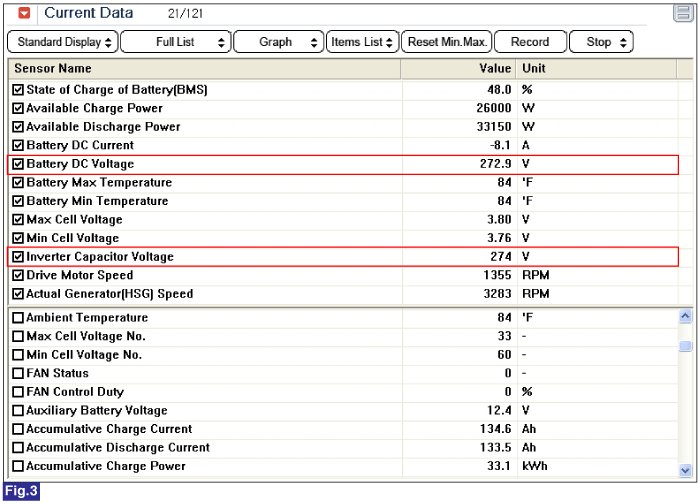This screenshot has width=700, height=504.
Task: Check the FAN Status checkbox
Action: [18, 373]
